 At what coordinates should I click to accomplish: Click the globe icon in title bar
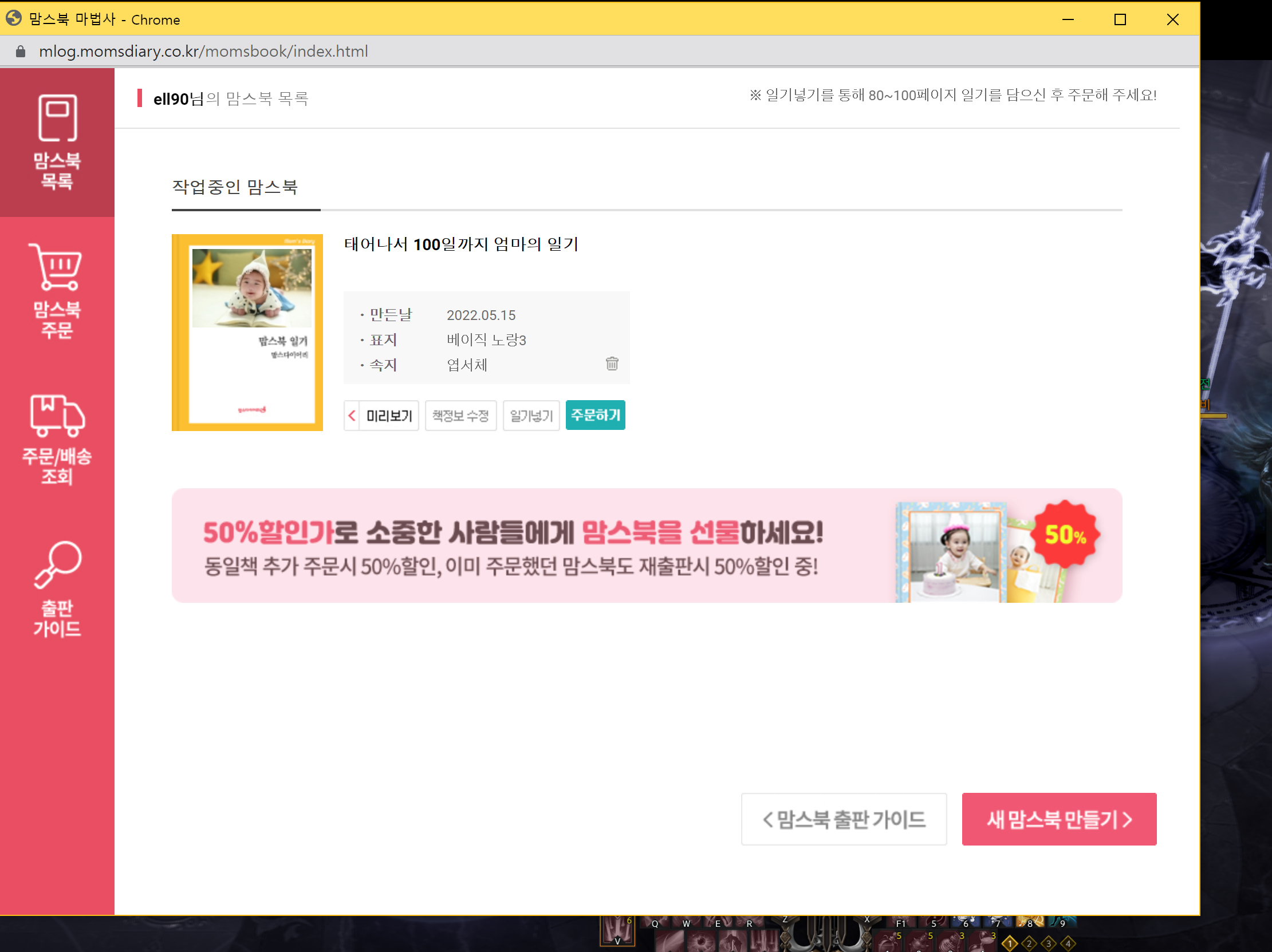point(14,19)
